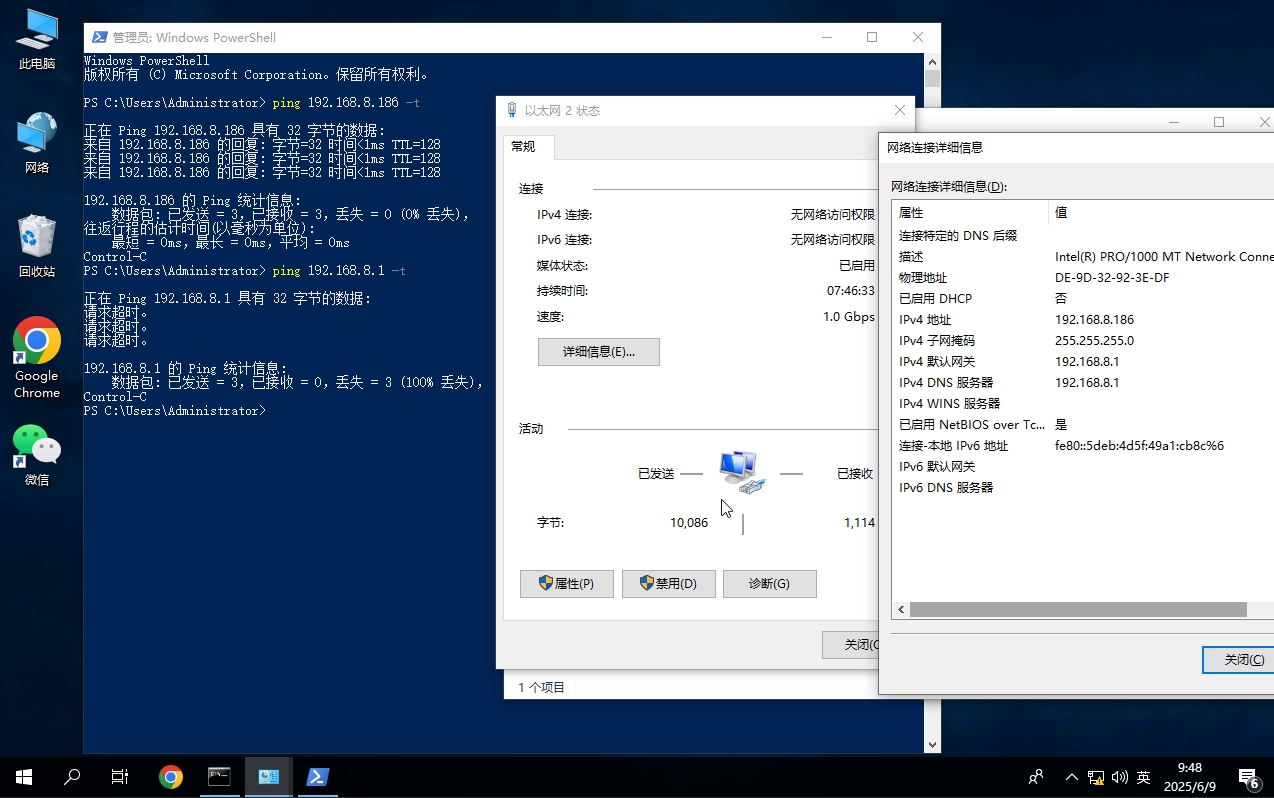Image resolution: width=1274 pixels, height=798 pixels.
Task: Switch to PowerShell via taskbar icon
Action: tap(318, 777)
